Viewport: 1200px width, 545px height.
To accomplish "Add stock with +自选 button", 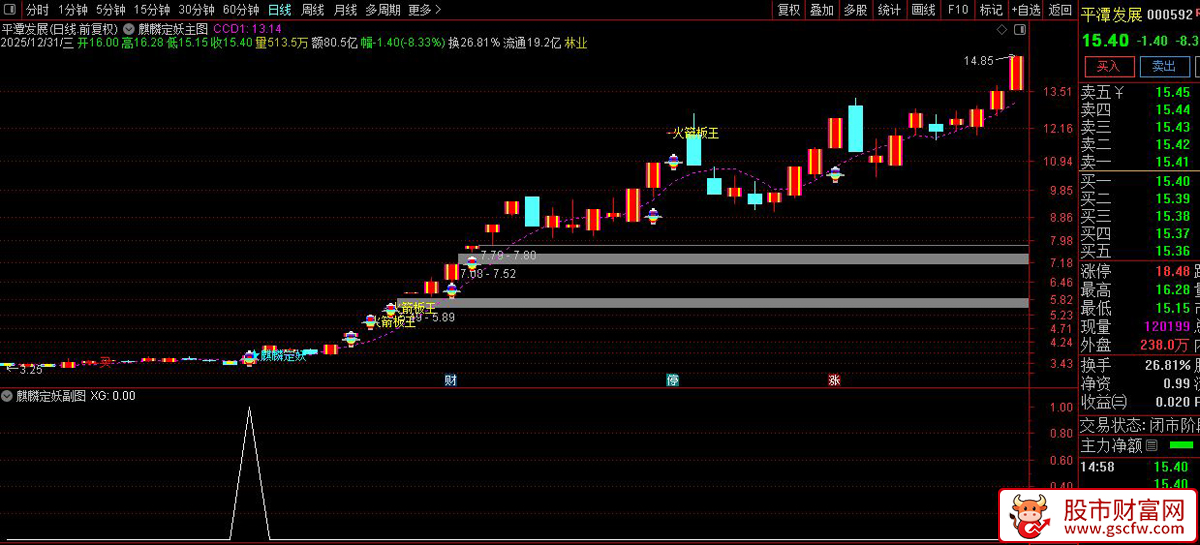I will tap(1025, 10).
